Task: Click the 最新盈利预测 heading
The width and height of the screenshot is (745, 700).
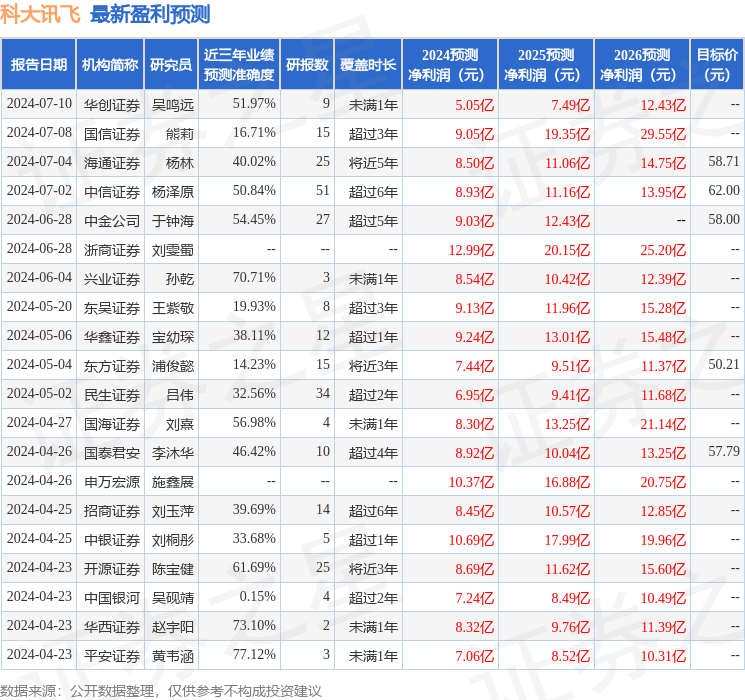Action: click(150, 14)
